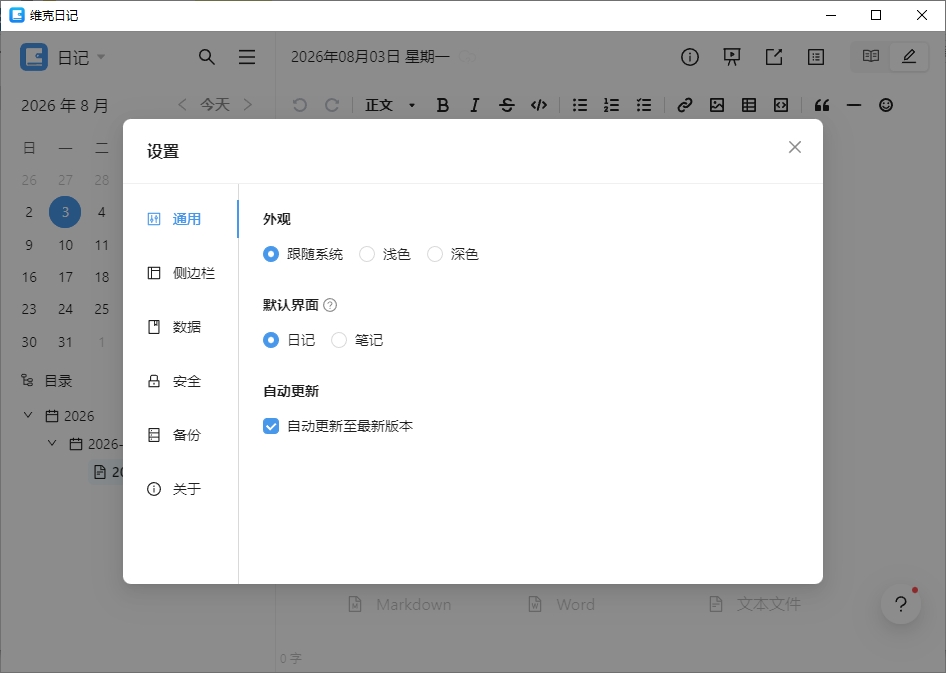
Task: Import from Word option
Action: [561, 604]
